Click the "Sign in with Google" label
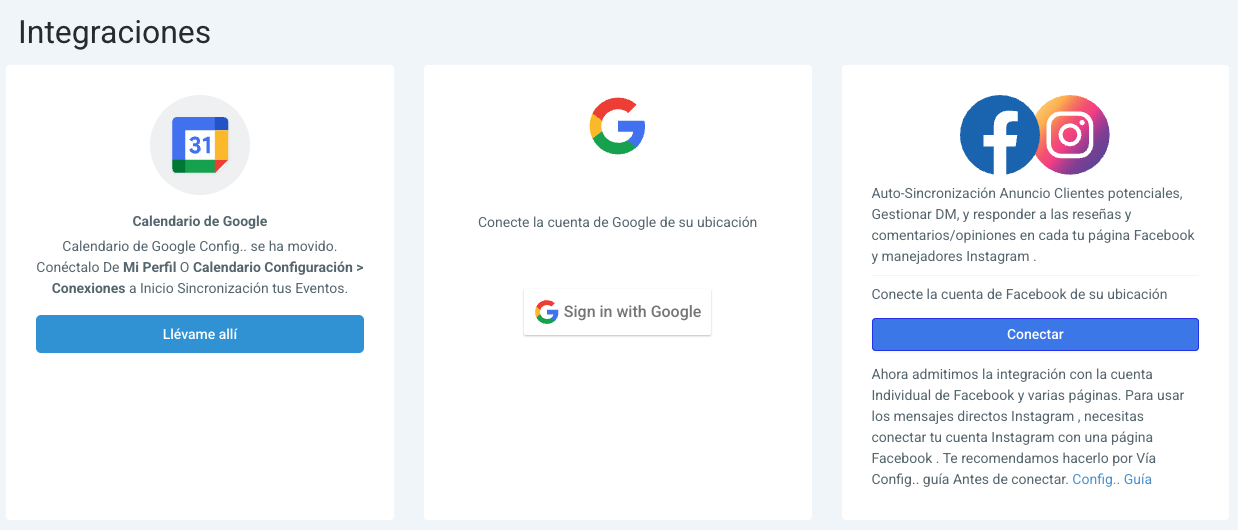 (632, 312)
